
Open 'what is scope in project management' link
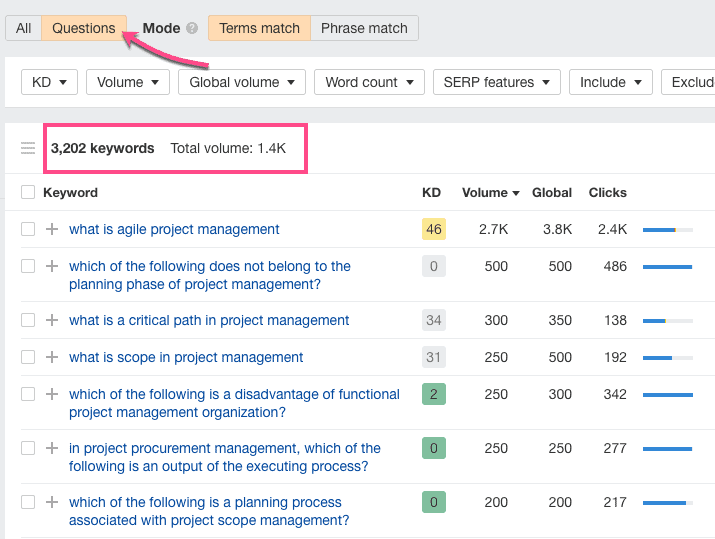click(x=186, y=357)
